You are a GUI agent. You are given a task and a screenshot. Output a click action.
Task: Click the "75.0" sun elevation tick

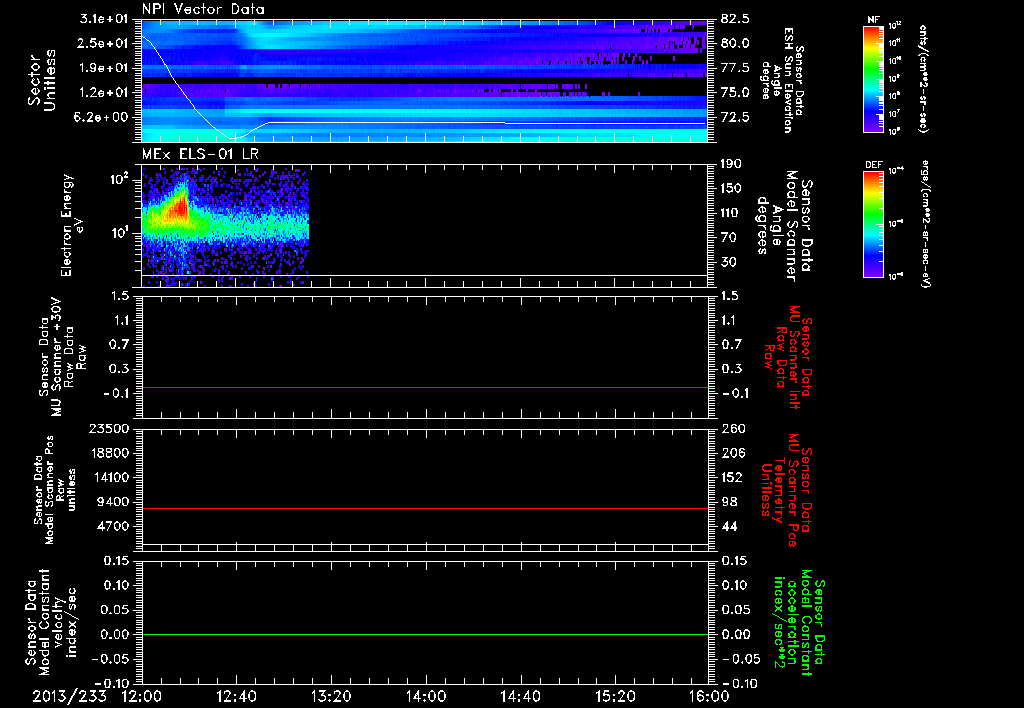735,93
